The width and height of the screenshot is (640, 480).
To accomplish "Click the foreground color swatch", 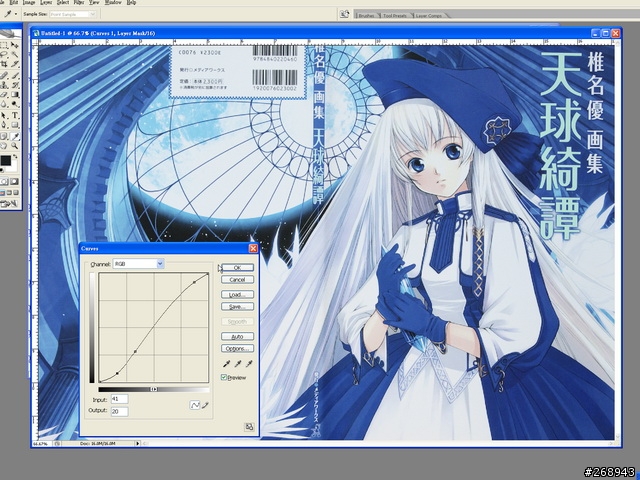I will click(x=6, y=160).
